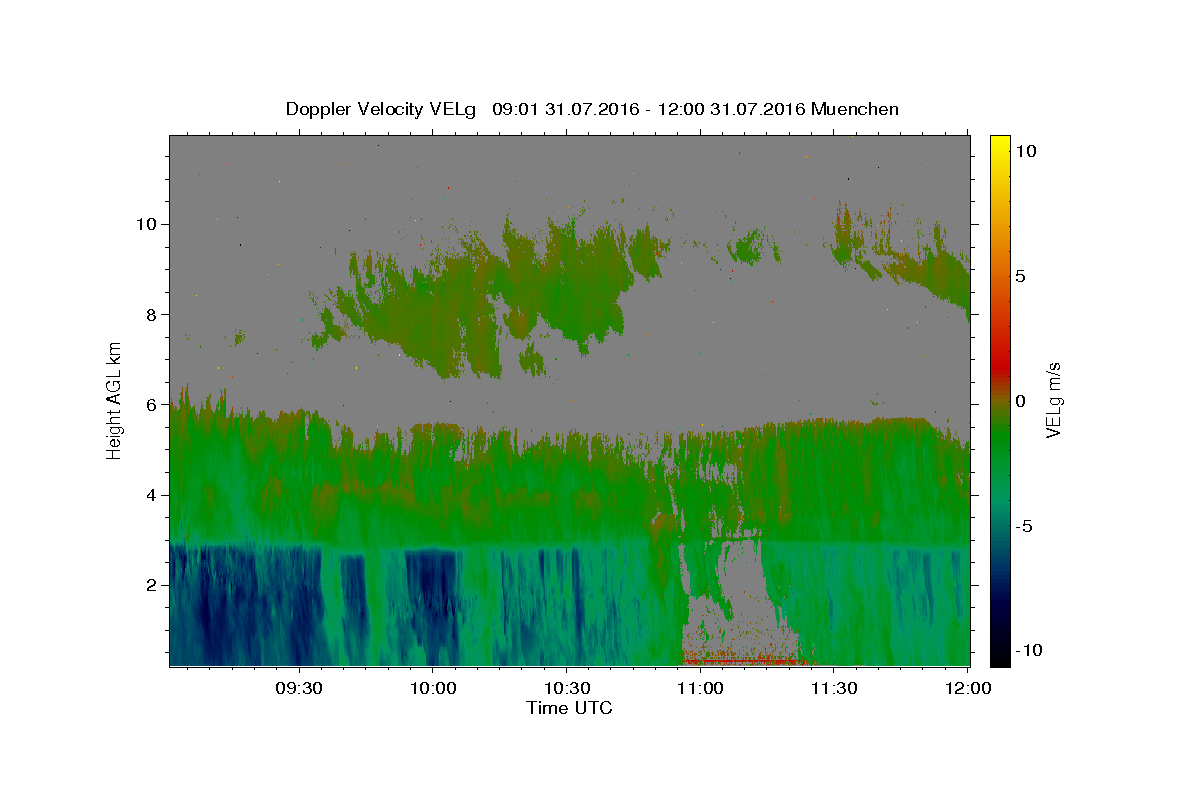Click the 10:00 time axis label
The width and height of the screenshot is (1200, 800).
pyautogui.click(x=432, y=688)
